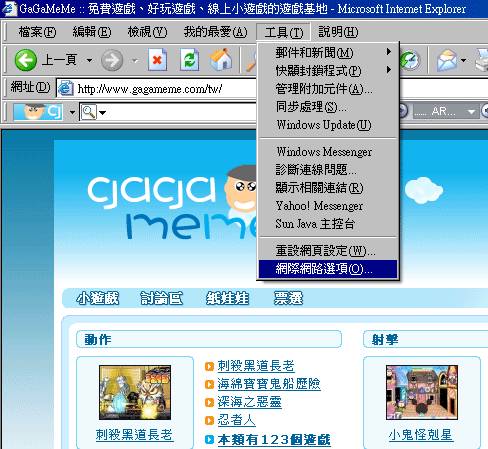Click the IE page icon in address bar
This screenshot has width=488, height=449.
coord(66,89)
